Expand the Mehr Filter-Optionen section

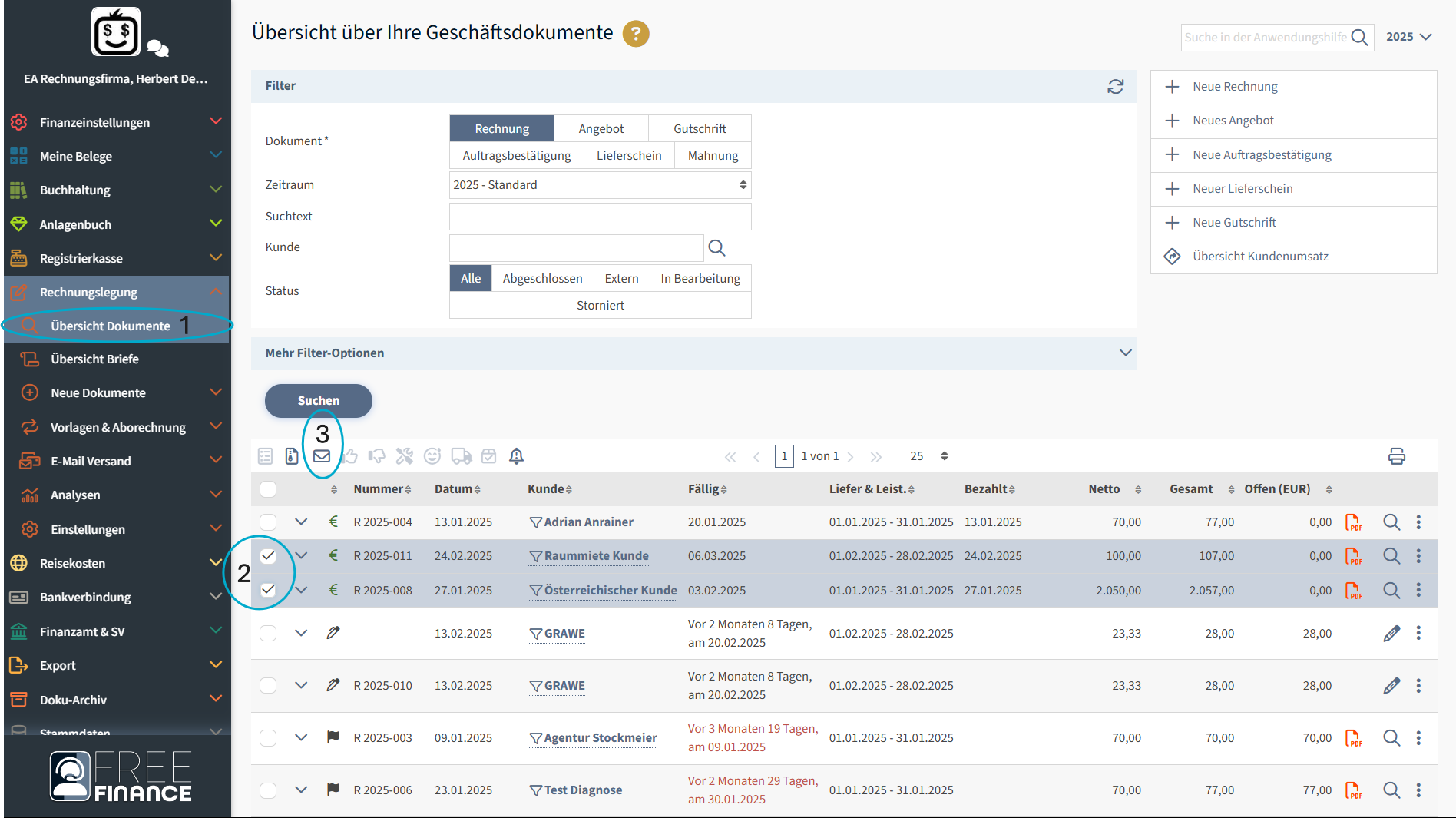(1125, 353)
